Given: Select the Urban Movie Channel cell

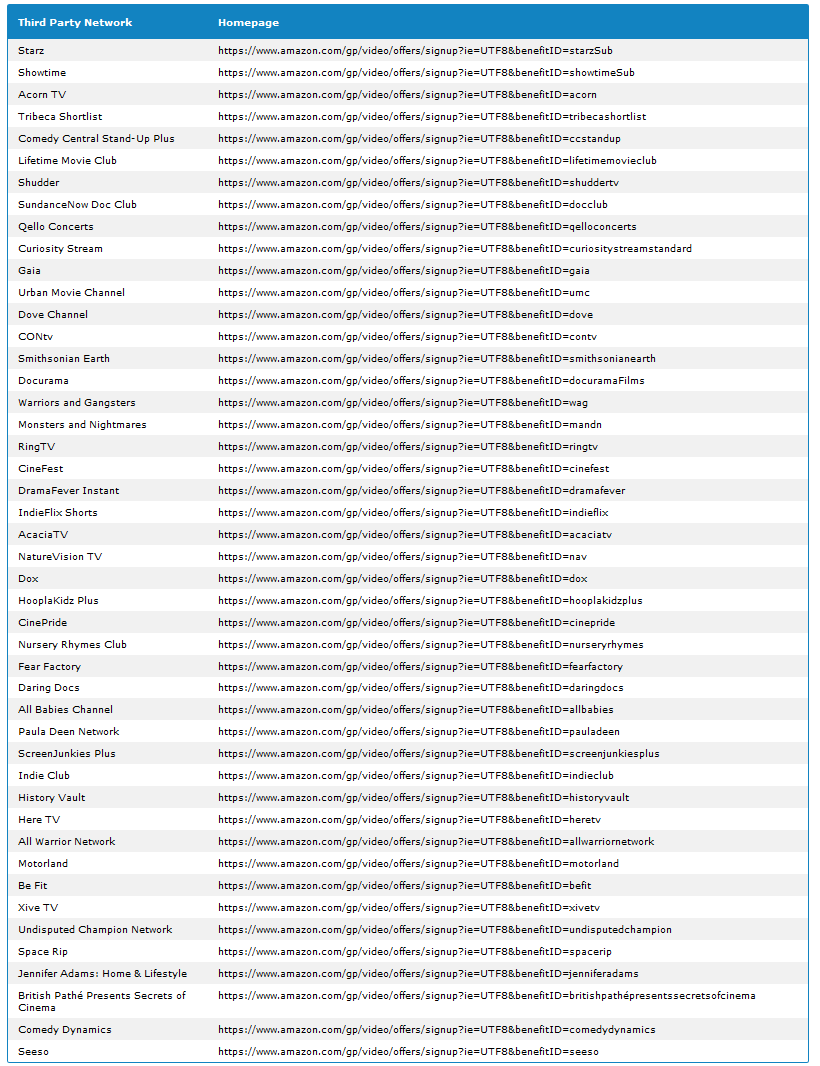Looking at the screenshot, I should point(71,292).
